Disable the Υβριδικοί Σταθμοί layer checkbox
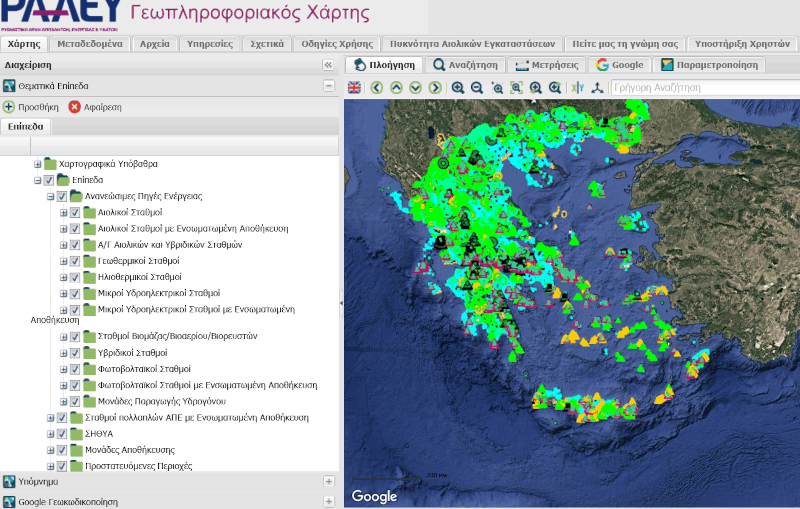Viewport: 800px width, 509px height. 75,353
